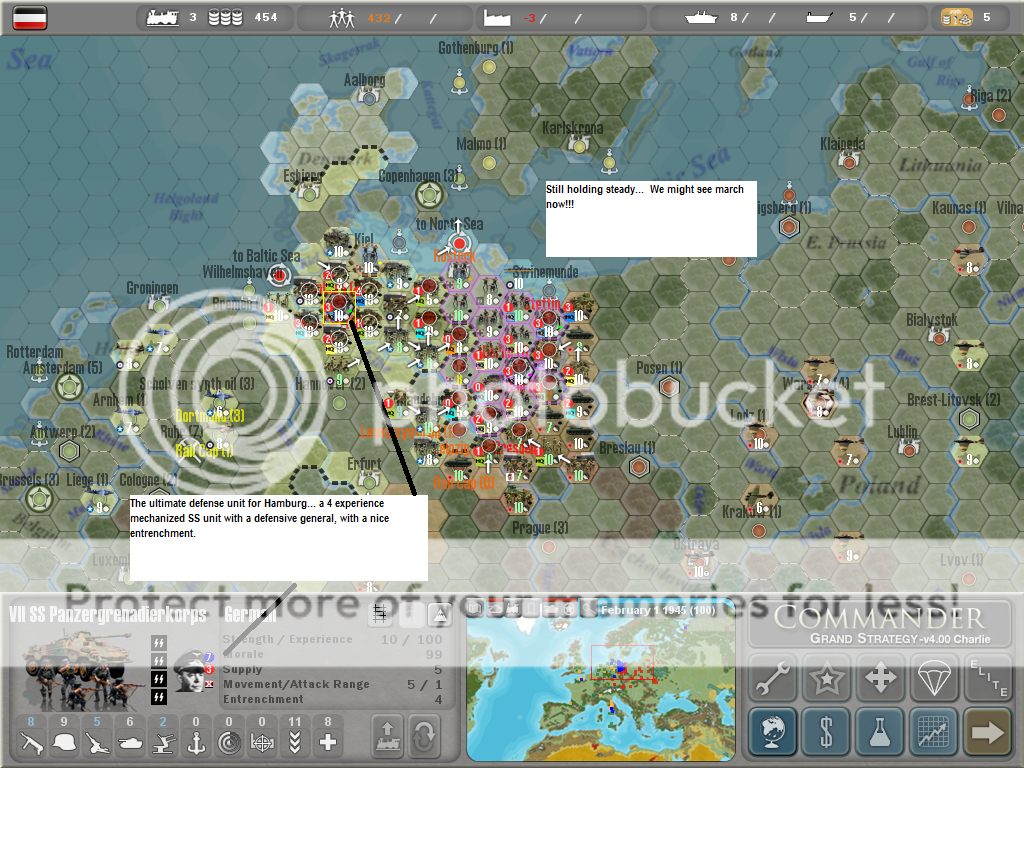Screen dimensions: 1024x863
Task: Click the end turn arrow button
Action: tap(988, 732)
